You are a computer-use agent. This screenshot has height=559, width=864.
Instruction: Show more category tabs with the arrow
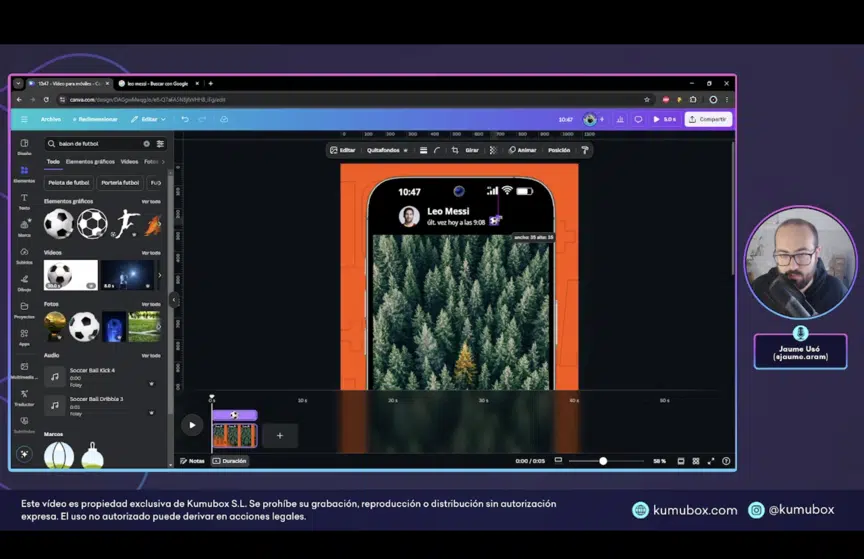pyautogui.click(x=163, y=162)
